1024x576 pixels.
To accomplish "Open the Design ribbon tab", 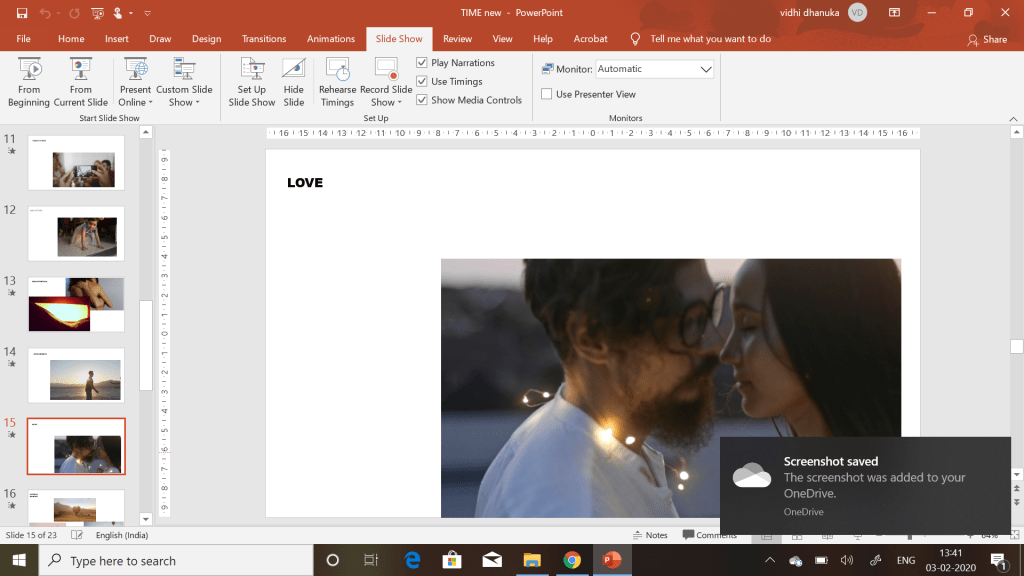I will 206,39.
